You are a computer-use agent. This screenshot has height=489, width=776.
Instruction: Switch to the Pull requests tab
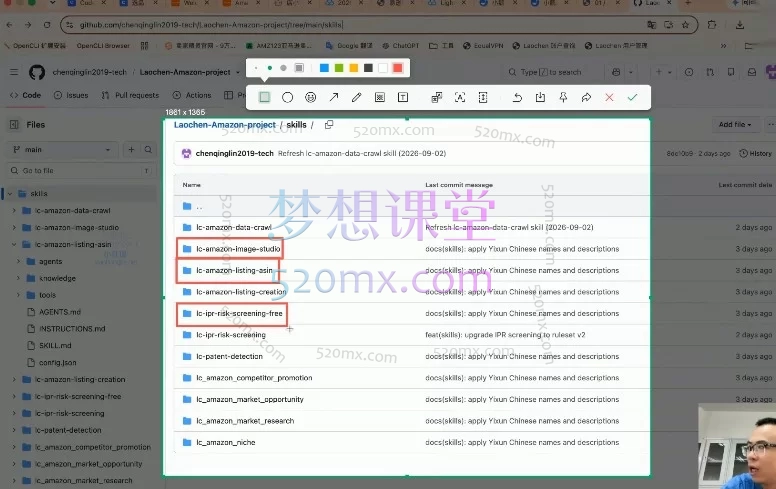(x=130, y=95)
